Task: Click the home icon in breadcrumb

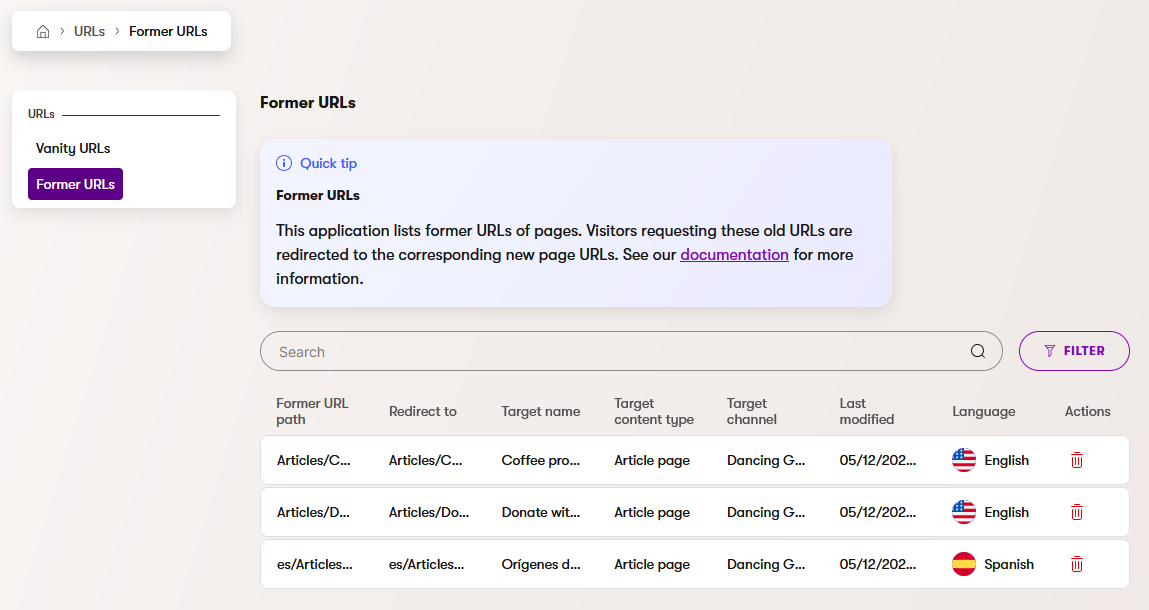Action: coord(43,31)
